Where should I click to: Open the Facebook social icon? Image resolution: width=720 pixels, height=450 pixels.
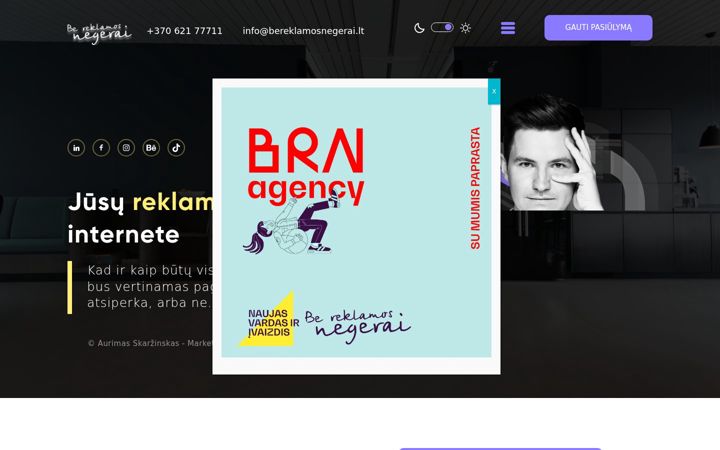point(101,148)
